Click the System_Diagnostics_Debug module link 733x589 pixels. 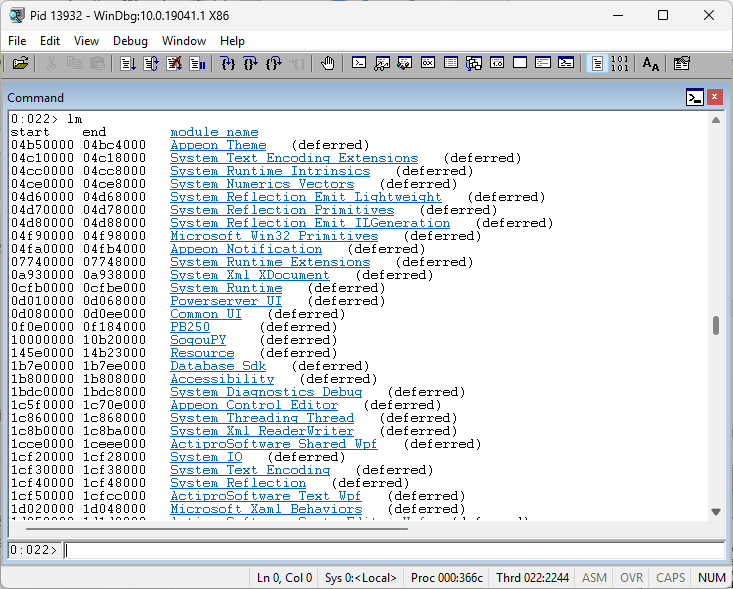[266, 392]
